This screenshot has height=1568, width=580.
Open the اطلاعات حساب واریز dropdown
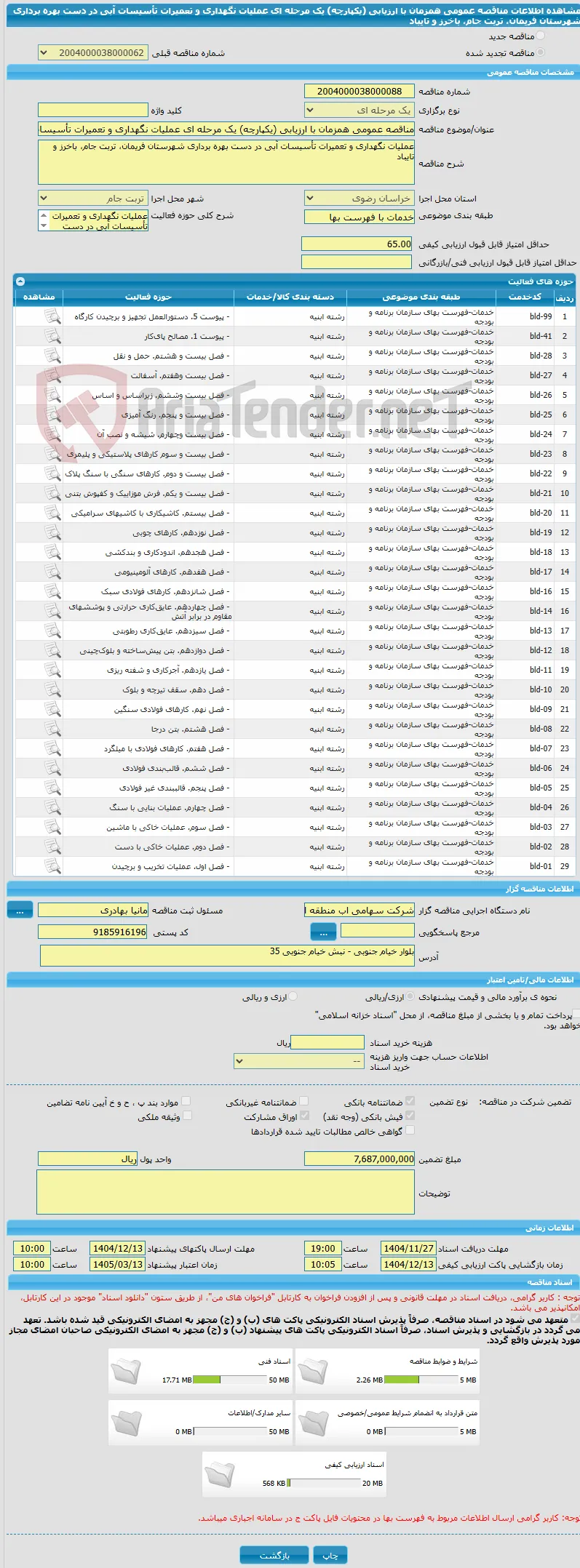[x=298, y=1061]
